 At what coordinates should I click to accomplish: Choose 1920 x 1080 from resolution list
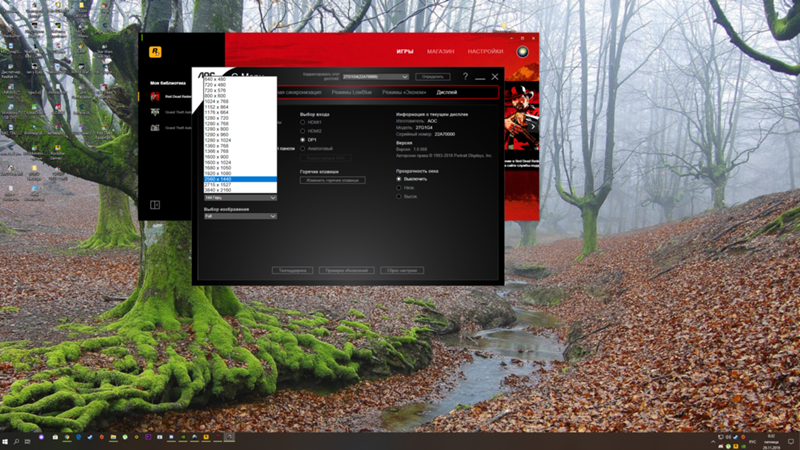click(240, 173)
